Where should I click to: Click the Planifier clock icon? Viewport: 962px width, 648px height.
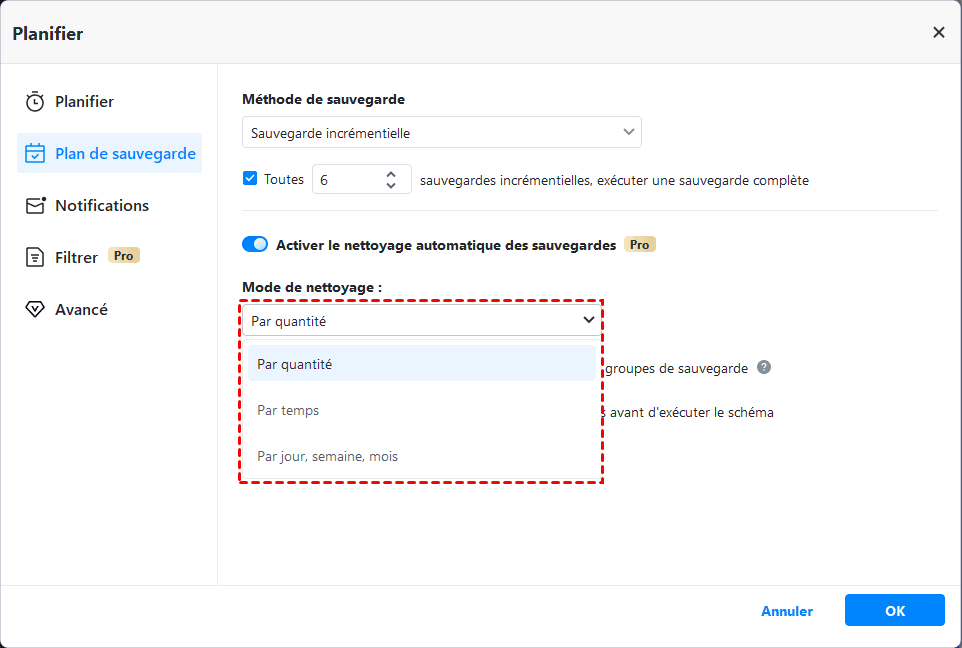(35, 102)
